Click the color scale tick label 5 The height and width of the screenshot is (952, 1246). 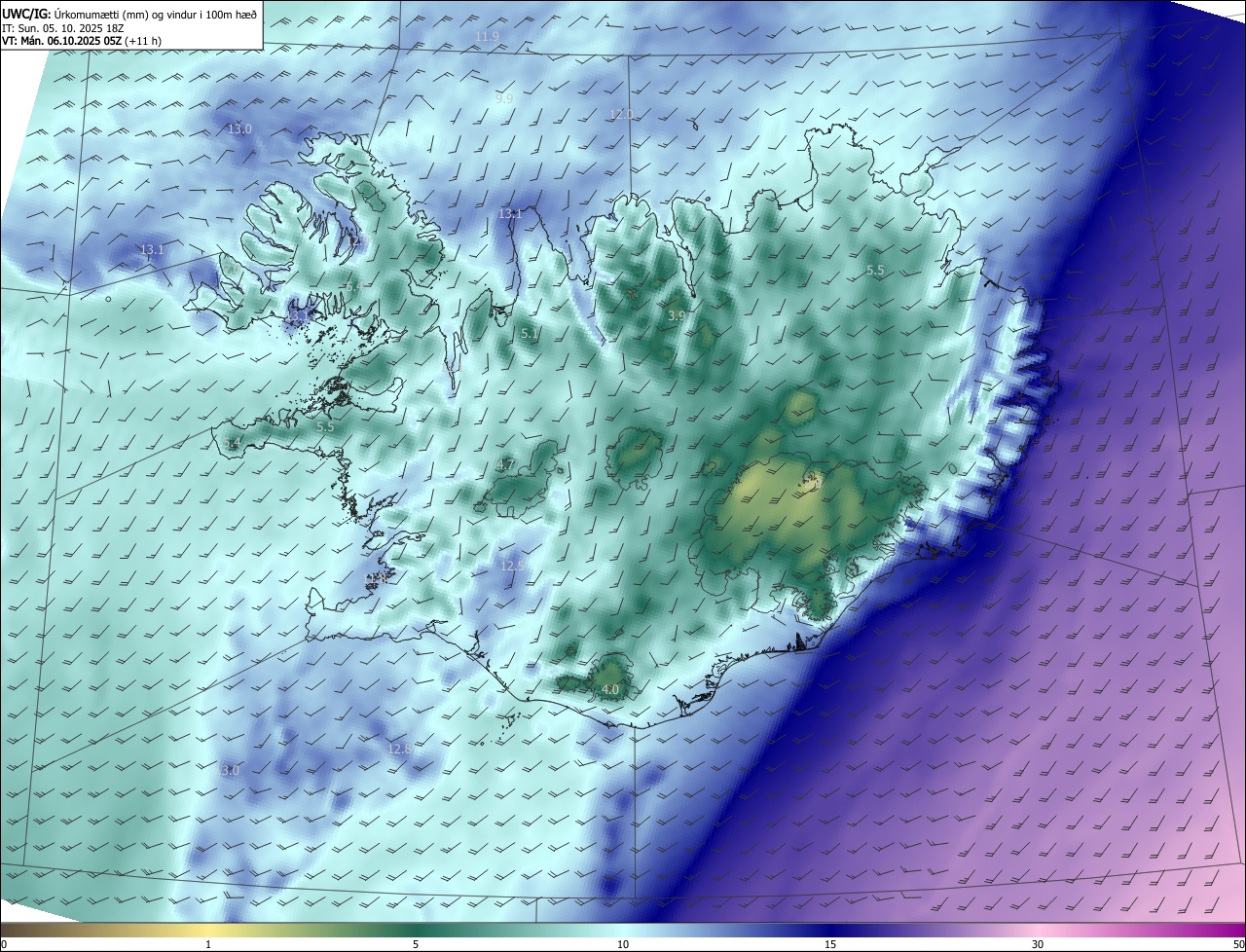point(416,944)
